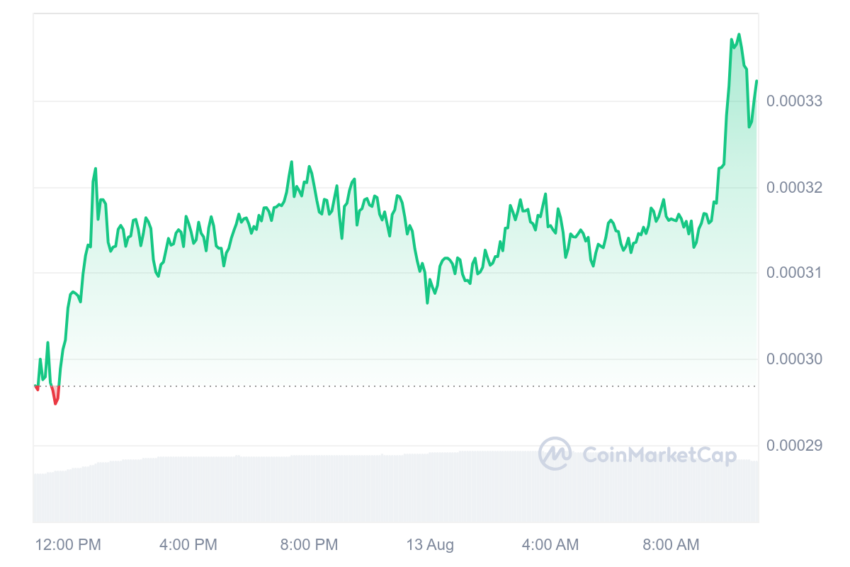
Task: Click the 0.00031 price axis label
Action: (794, 273)
